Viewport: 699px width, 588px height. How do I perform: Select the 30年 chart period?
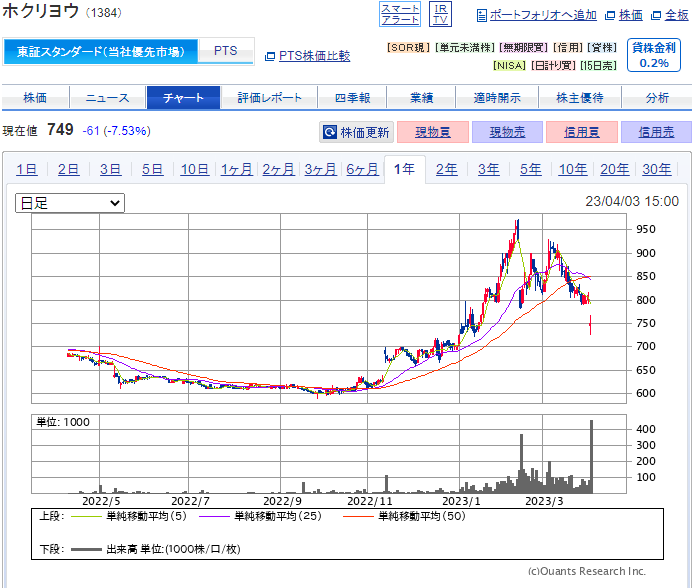pos(657,169)
